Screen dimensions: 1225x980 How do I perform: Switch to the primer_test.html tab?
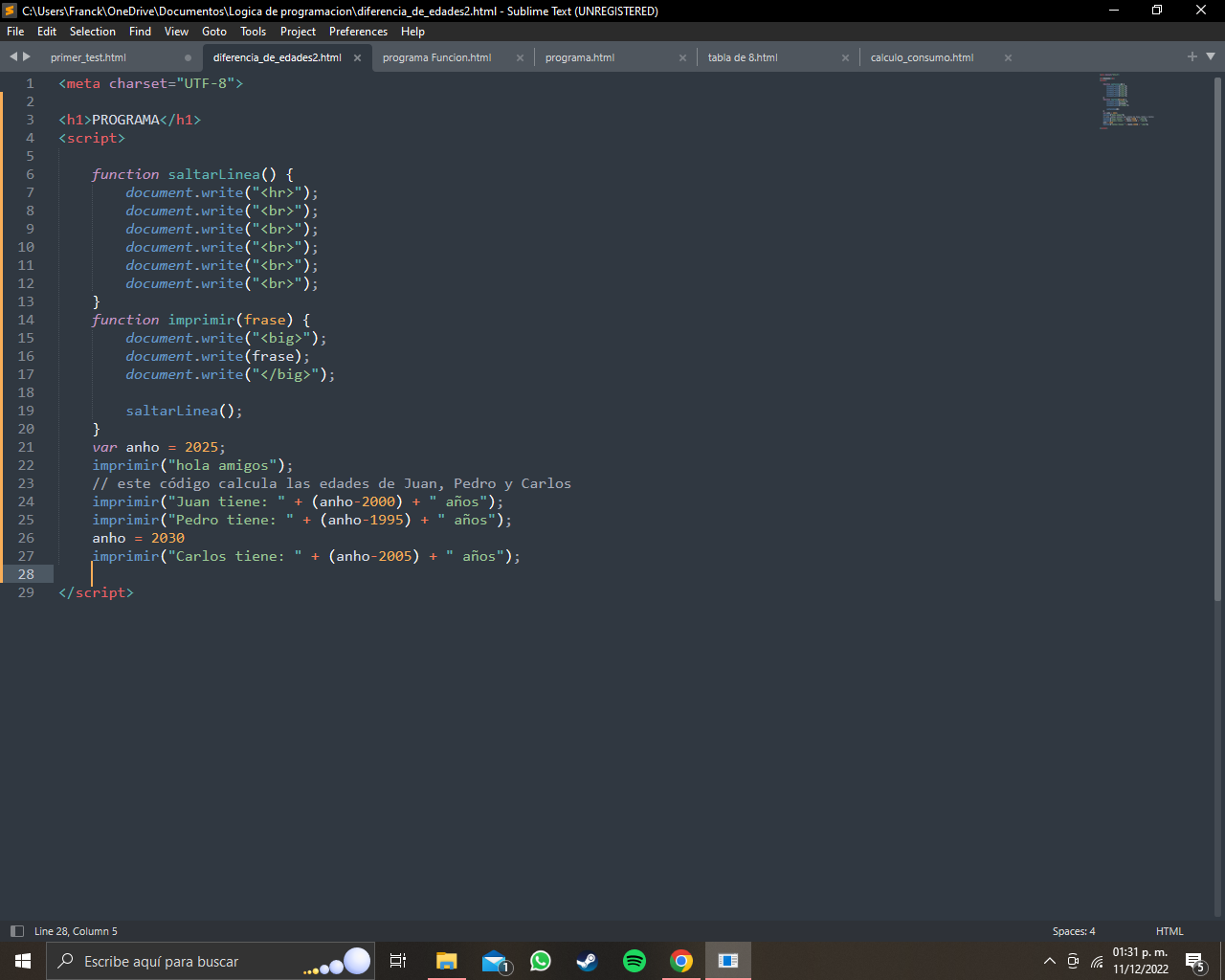[x=88, y=57]
